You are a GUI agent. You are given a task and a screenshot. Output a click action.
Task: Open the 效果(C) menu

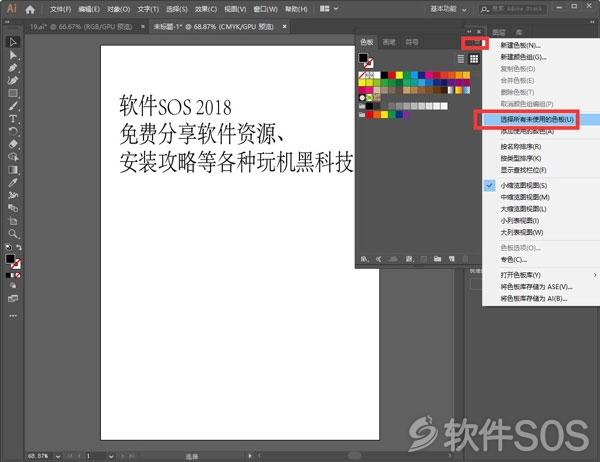[206, 9]
